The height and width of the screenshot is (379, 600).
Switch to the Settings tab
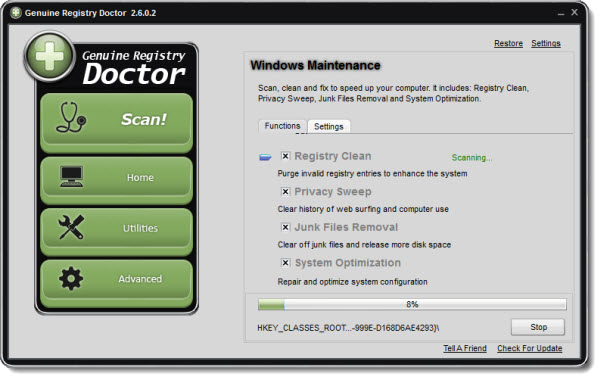329,126
